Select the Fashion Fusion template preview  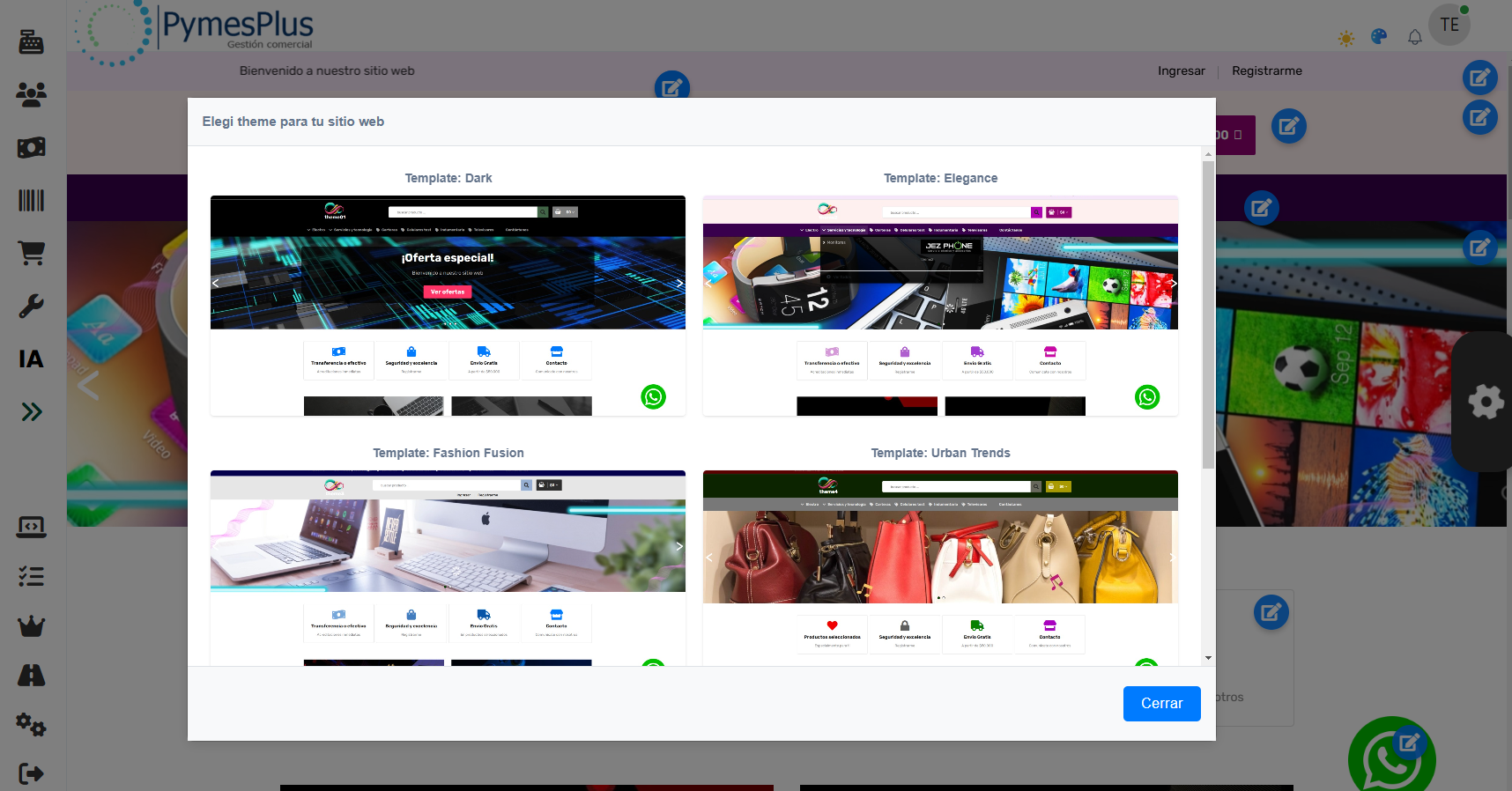click(x=448, y=566)
